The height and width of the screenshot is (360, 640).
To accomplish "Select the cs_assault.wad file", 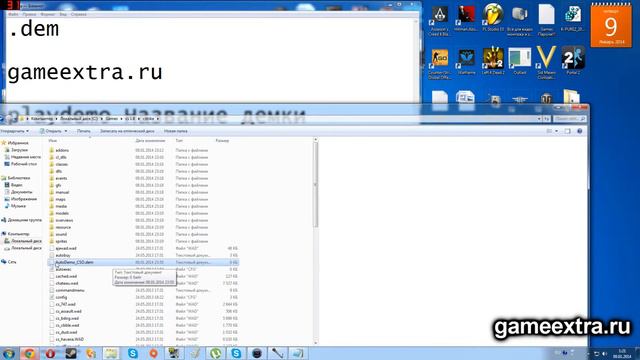I will 69,311.
